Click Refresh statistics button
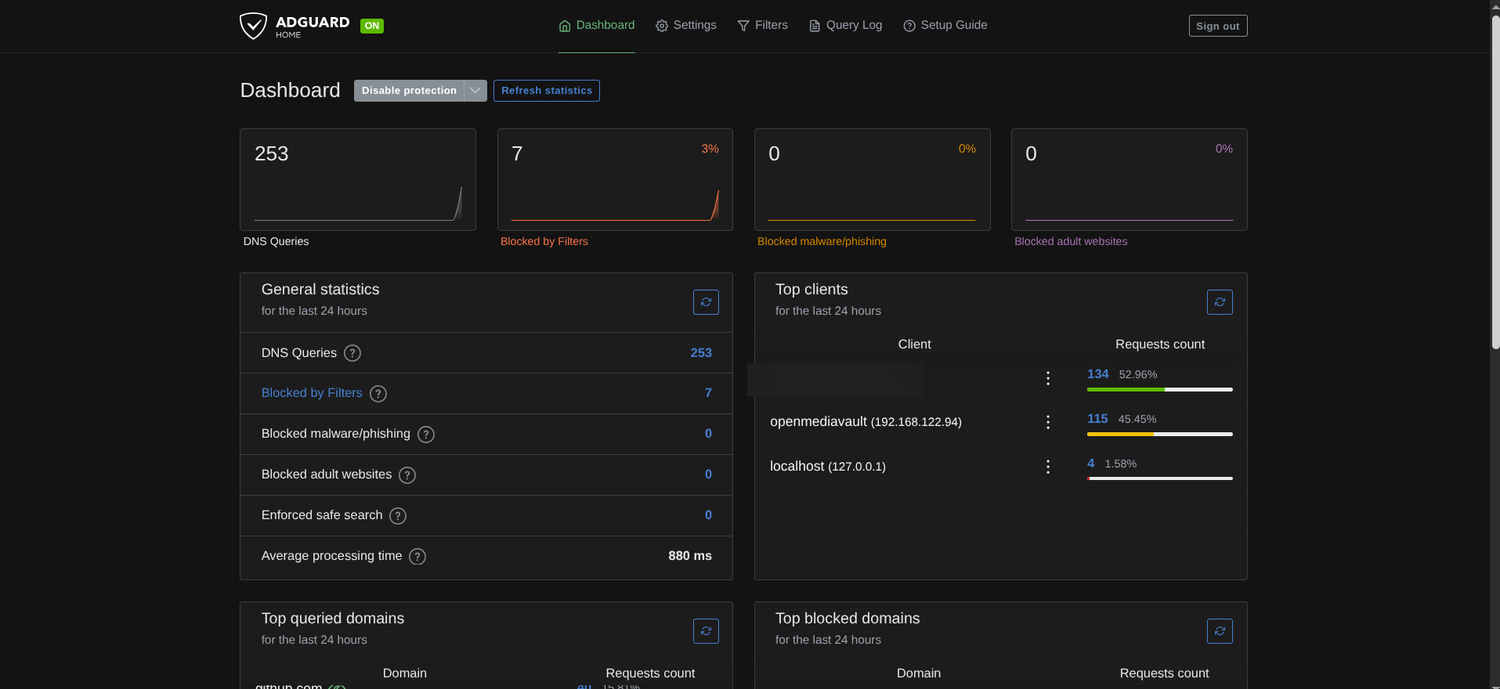This screenshot has height=689, width=1500. coord(546,90)
